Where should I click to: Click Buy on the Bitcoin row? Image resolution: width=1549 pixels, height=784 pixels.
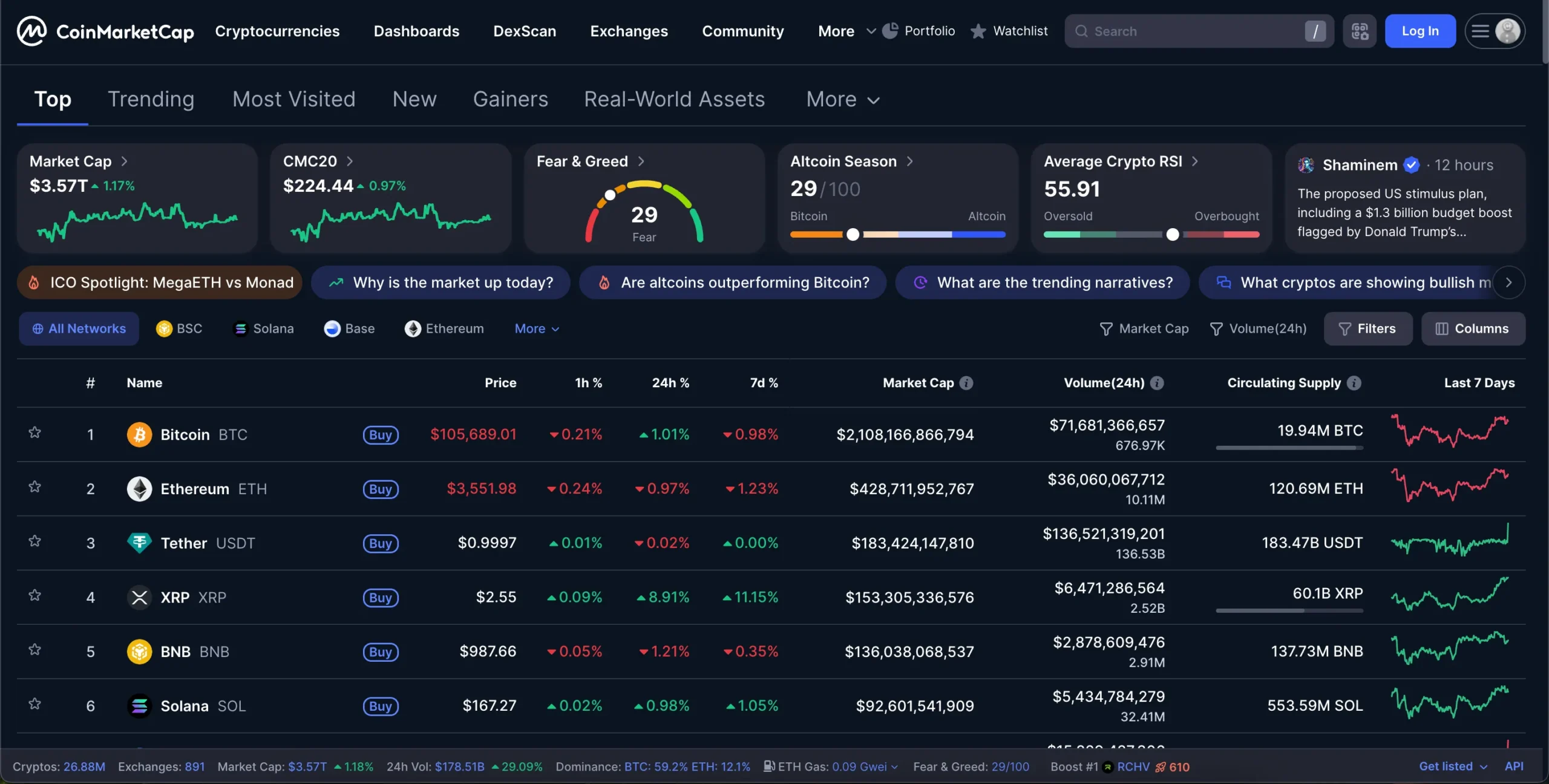(380, 434)
